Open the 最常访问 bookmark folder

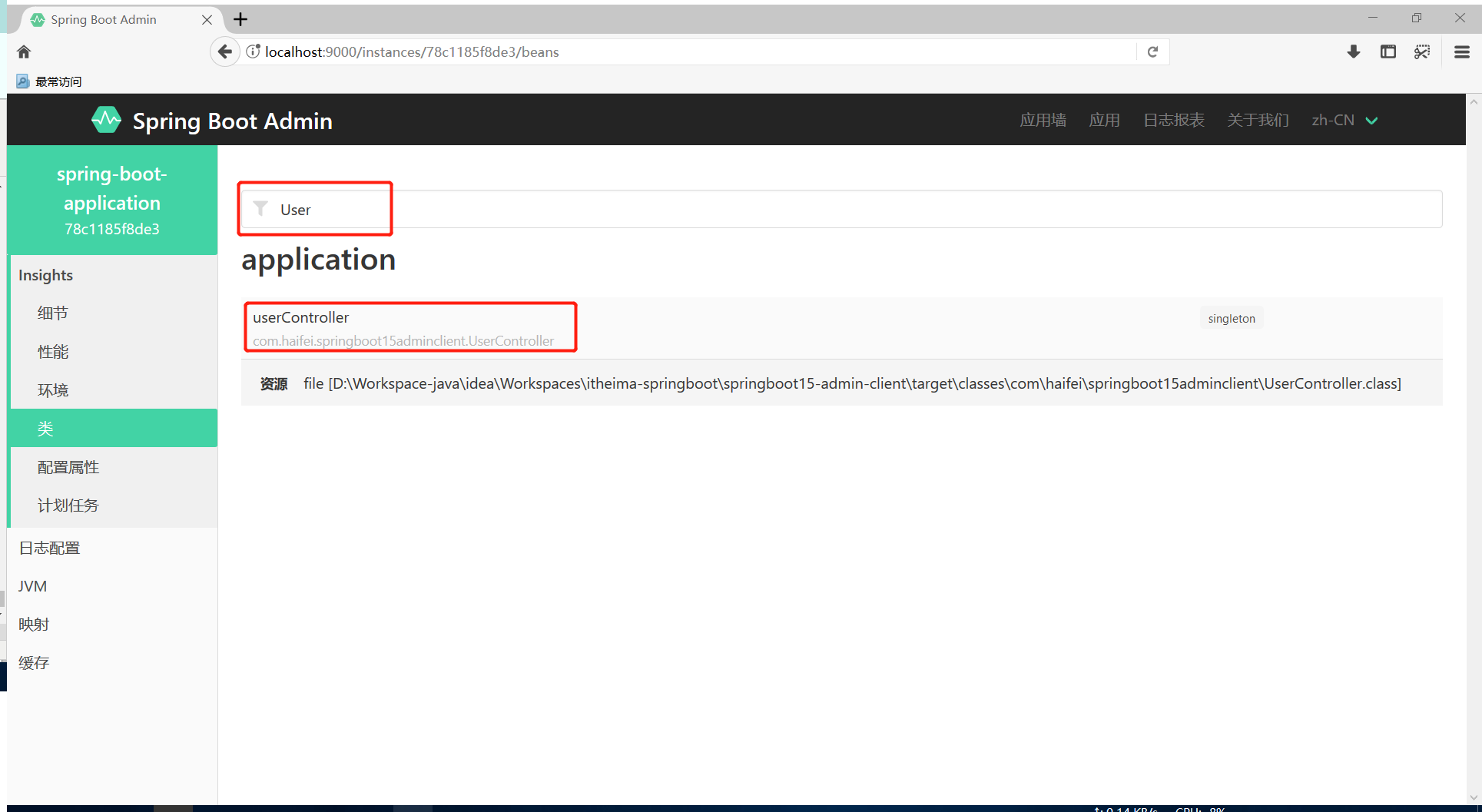click(48, 81)
